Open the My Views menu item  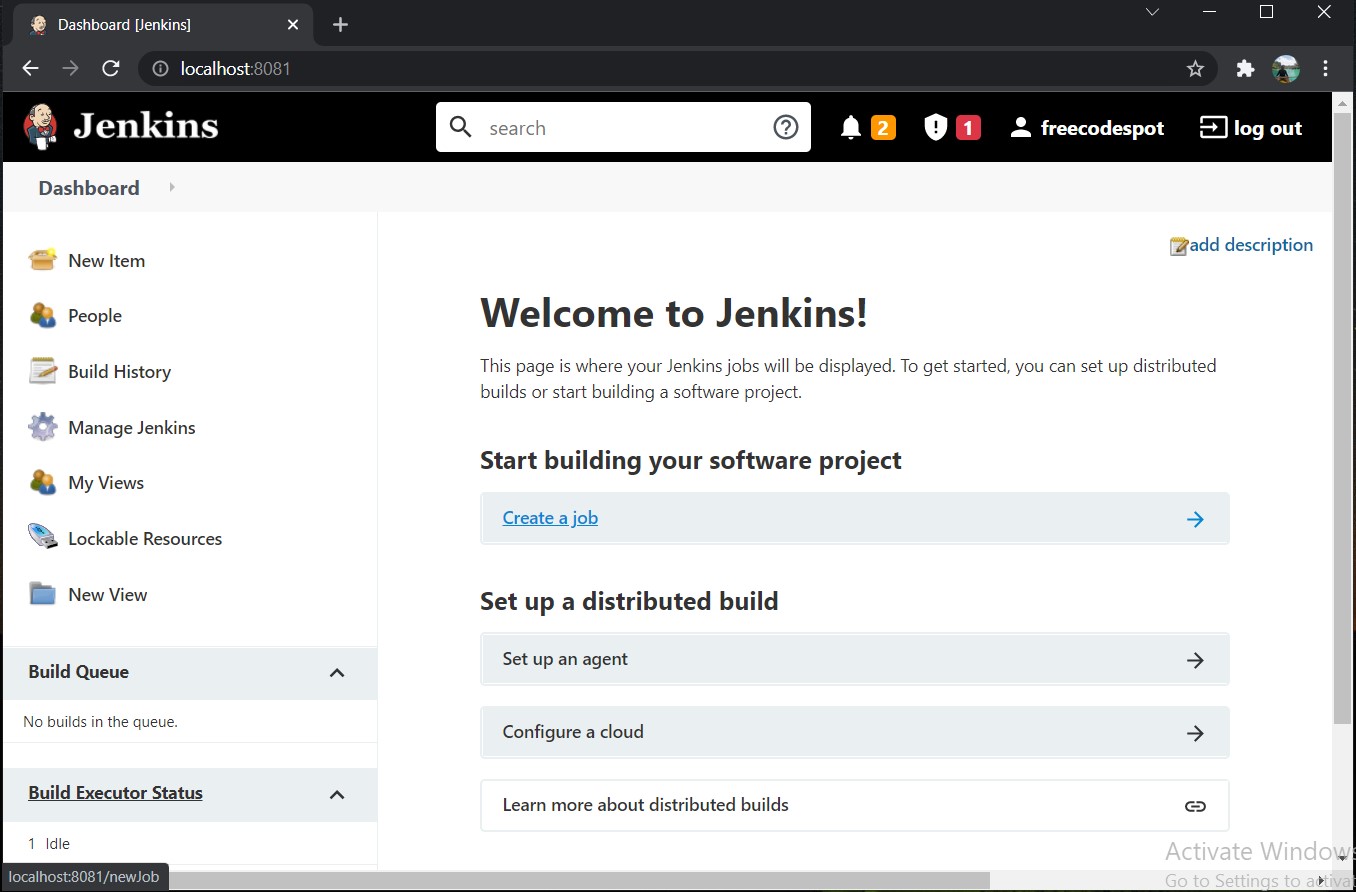tap(106, 483)
